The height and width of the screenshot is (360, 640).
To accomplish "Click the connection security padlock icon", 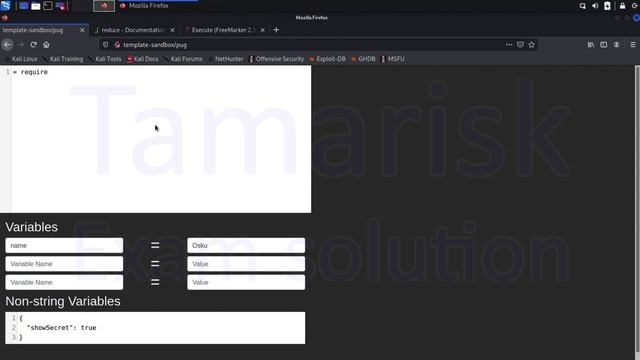I will [117, 45].
